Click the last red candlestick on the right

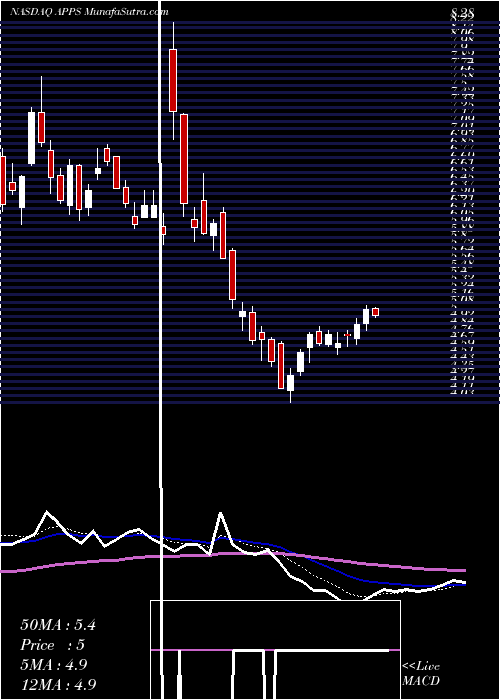click(x=375, y=312)
